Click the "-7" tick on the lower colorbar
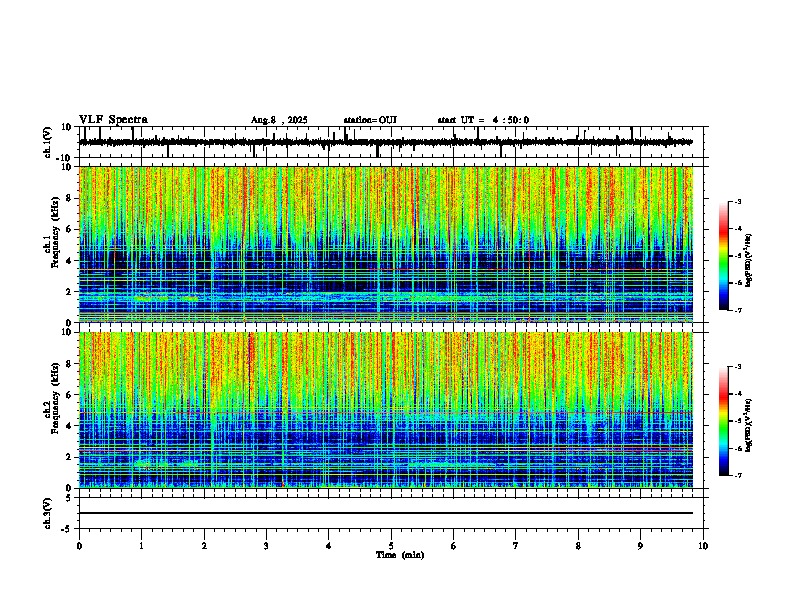The image size is (792, 612). click(x=738, y=475)
